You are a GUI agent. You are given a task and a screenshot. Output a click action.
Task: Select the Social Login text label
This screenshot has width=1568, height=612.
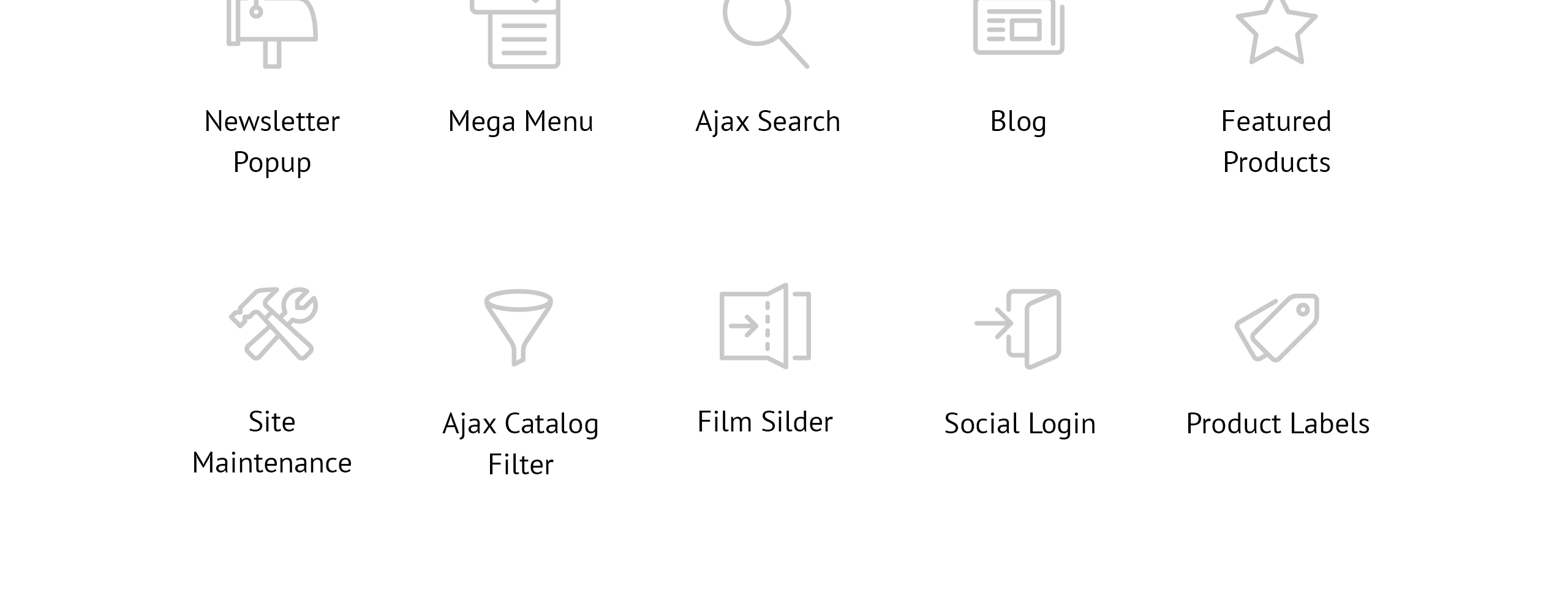1020,424
